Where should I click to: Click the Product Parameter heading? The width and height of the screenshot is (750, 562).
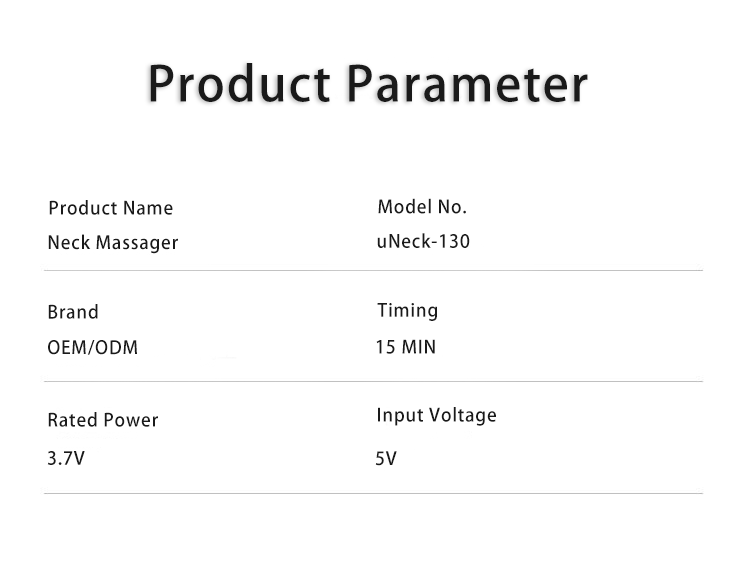[x=368, y=84]
